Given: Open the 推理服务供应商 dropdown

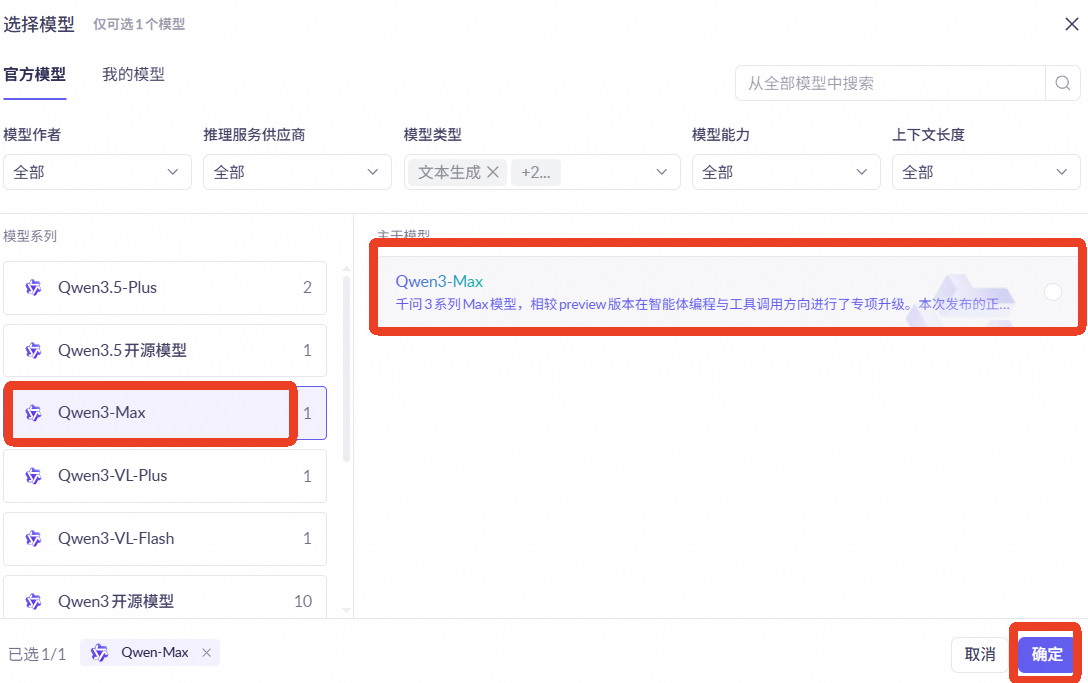Looking at the screenshot, I should (297, 172).
